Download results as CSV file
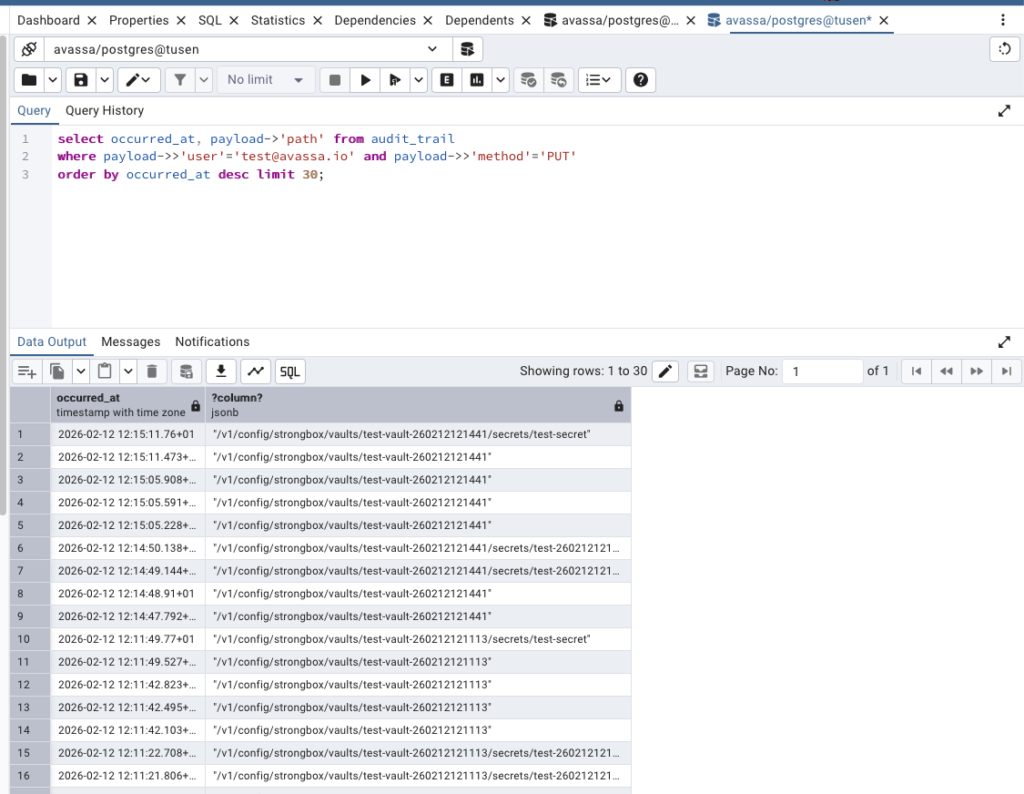1024x794 pixels. click(x=221, y=372)
